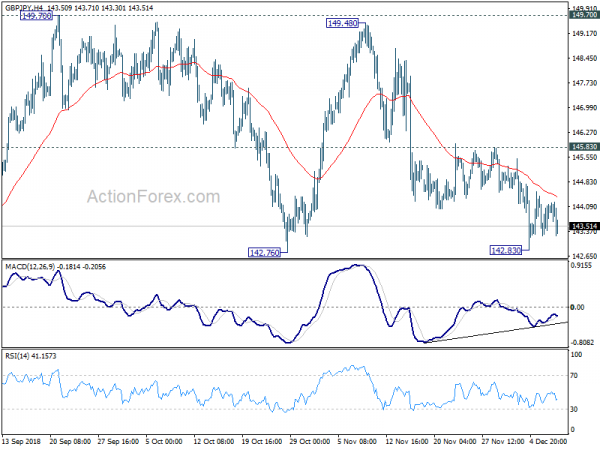Click the 149.700 high price label
600x450 pixels.
(36, 16)
